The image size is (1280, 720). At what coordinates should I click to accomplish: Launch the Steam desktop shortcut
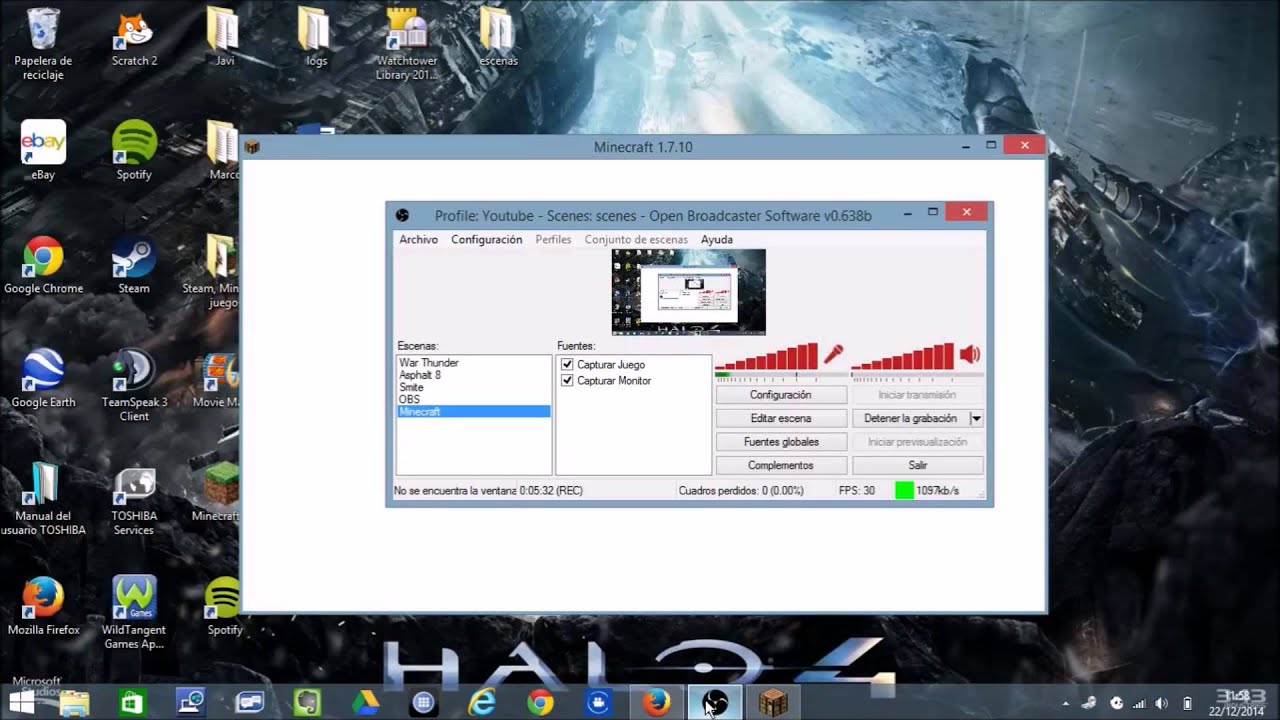tap(134, 265)
